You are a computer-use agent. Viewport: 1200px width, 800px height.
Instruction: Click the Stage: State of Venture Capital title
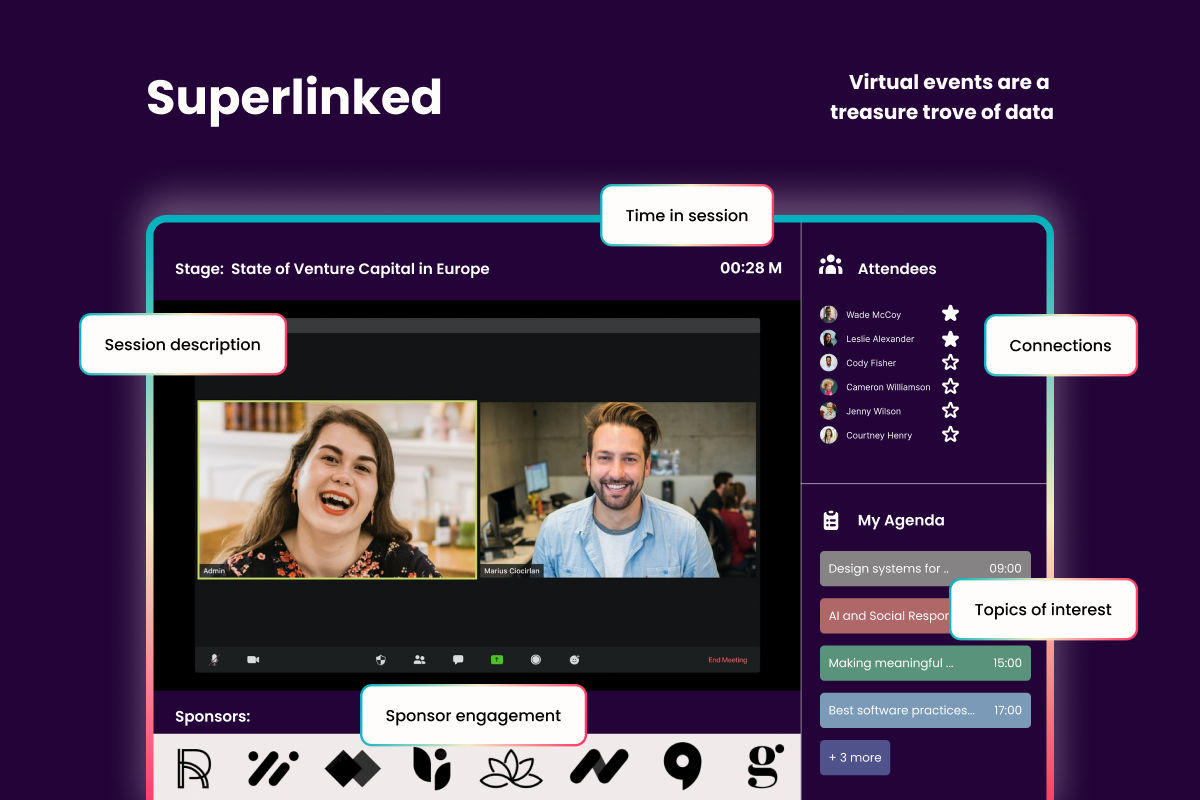[332, 268]
